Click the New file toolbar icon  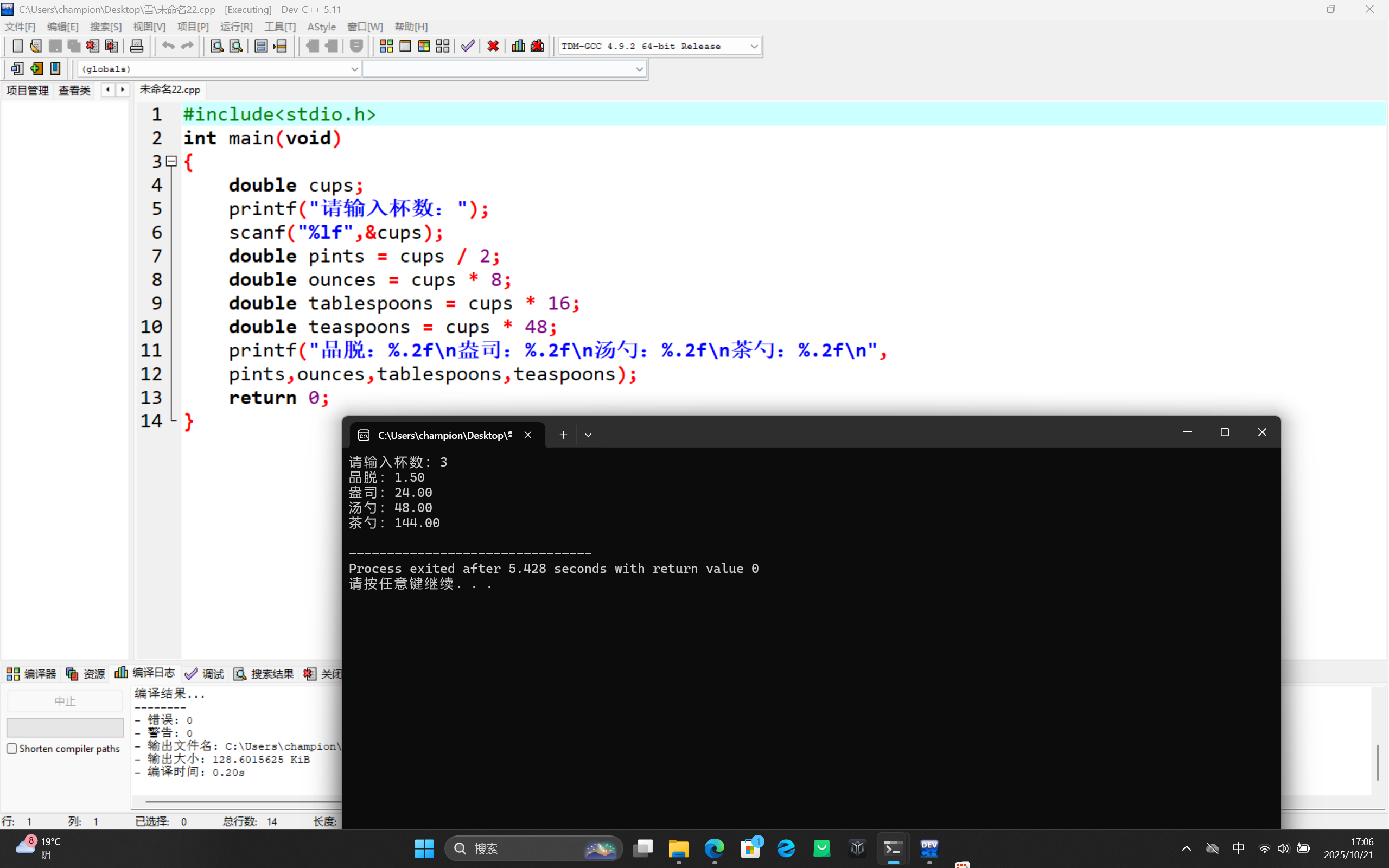pos(17,46)
